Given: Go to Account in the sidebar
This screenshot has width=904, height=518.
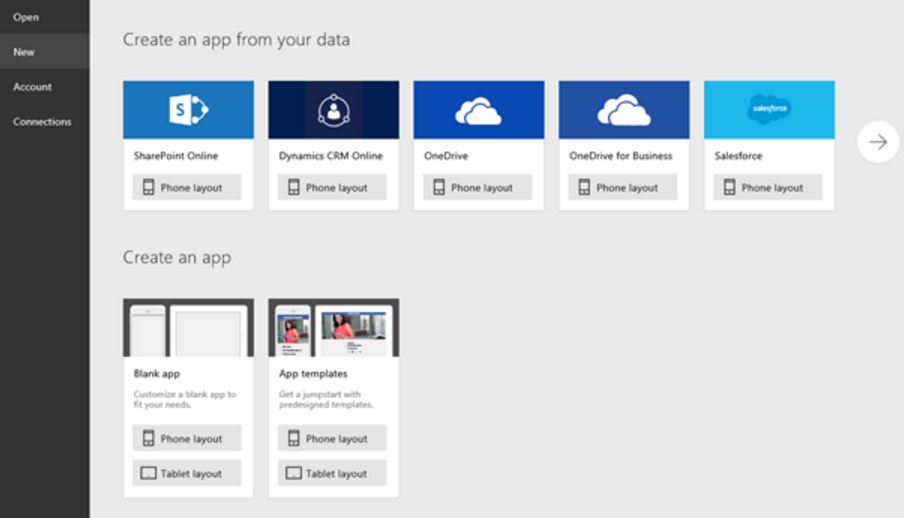Looking at the screenshot, I should (x=32, y=87).
